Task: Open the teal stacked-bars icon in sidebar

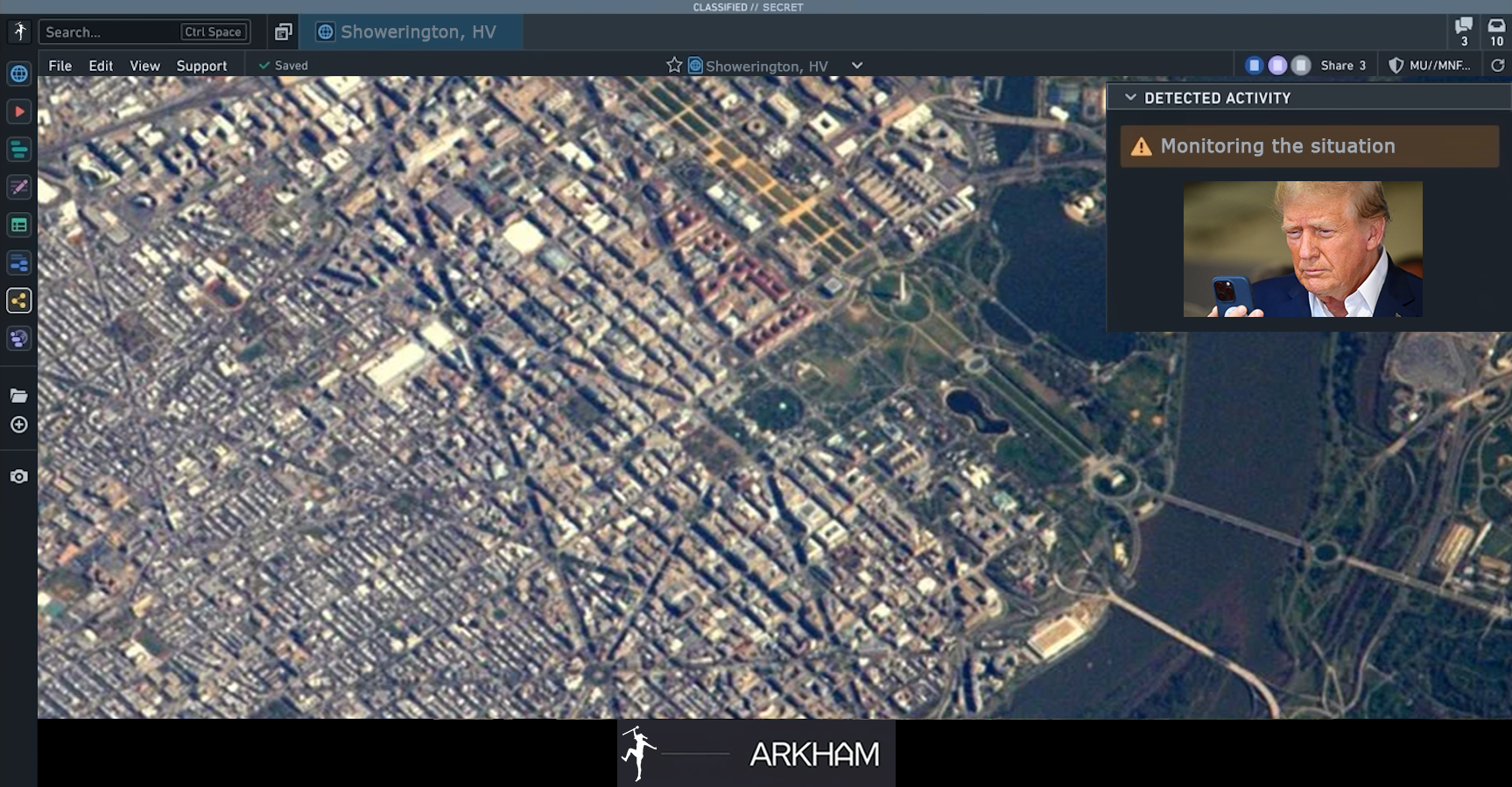Action: (18, 150)
